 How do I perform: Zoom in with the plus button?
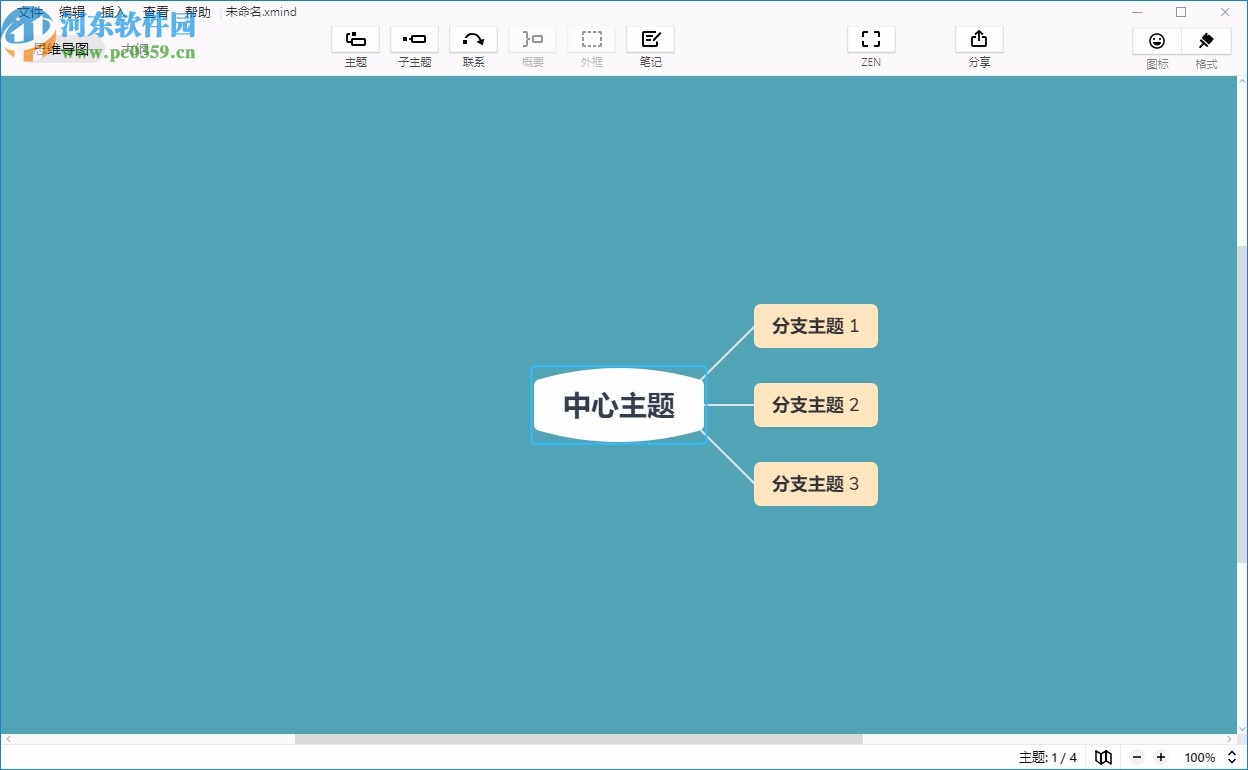coord(1160,757)
